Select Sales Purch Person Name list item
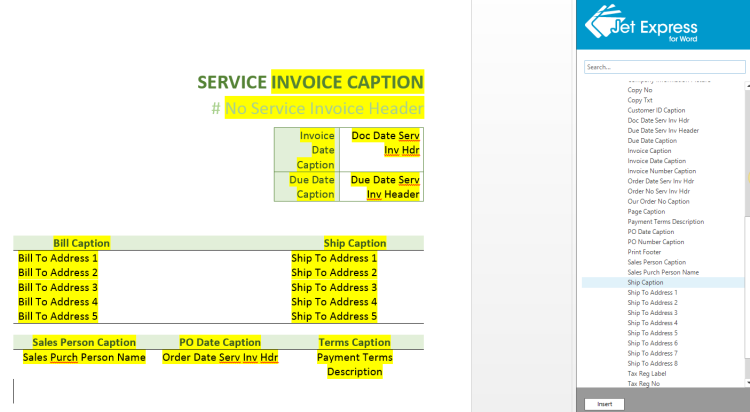The image size is (750, 412). click(663, 272)
